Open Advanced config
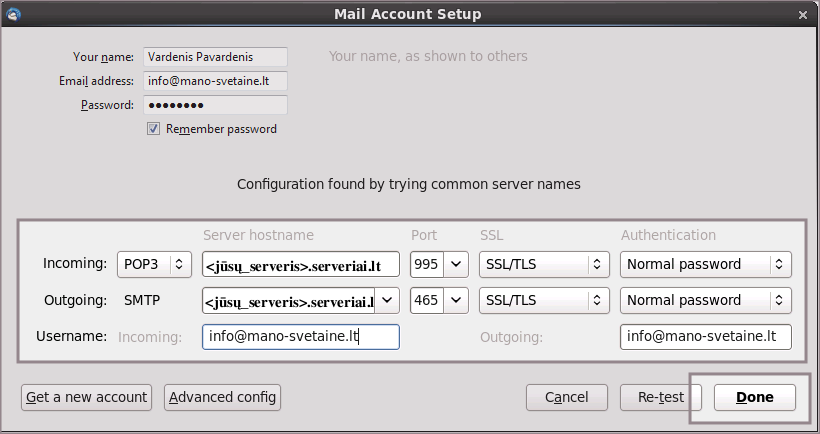Viewport: 820px width, 434px height. (x=222, y=397)
